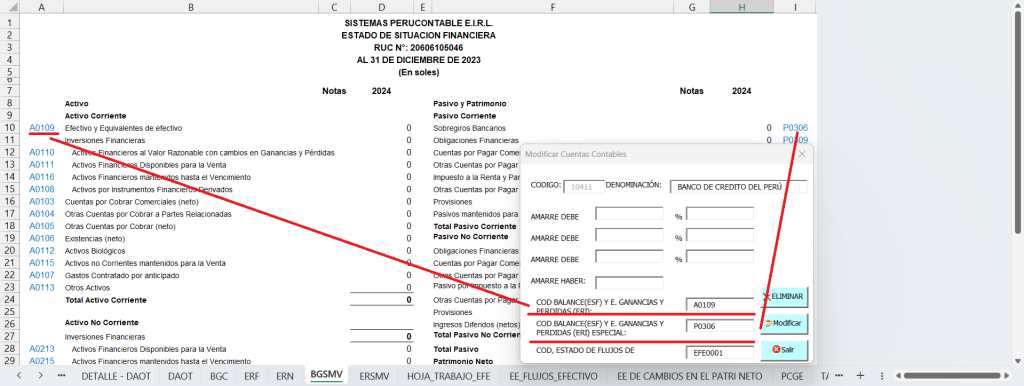Open the A0105 account link
Viewport: 1024px width, 386px height.
tap(42, 226)
